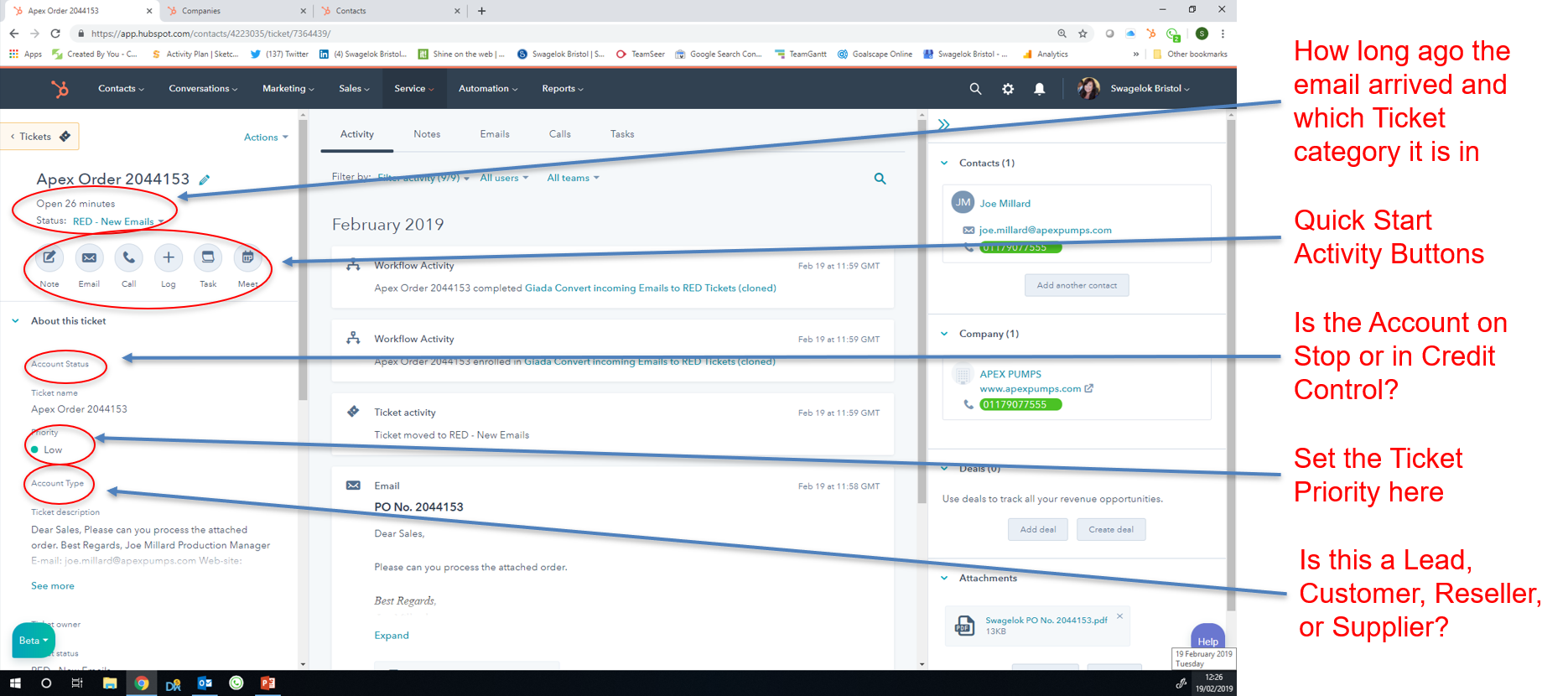This screenshot has width=1568, height=696.
Task: Open the Reports navigation dropdown
Action: pyautogui.click(x=563, y=89)
